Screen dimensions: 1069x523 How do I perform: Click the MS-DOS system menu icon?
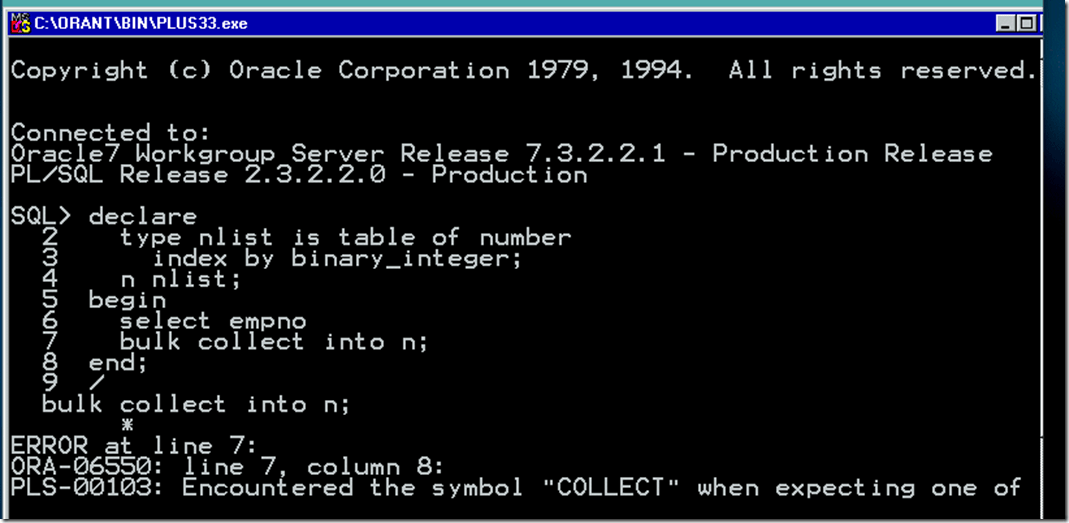pyautogui.click(x=19, y=22)
